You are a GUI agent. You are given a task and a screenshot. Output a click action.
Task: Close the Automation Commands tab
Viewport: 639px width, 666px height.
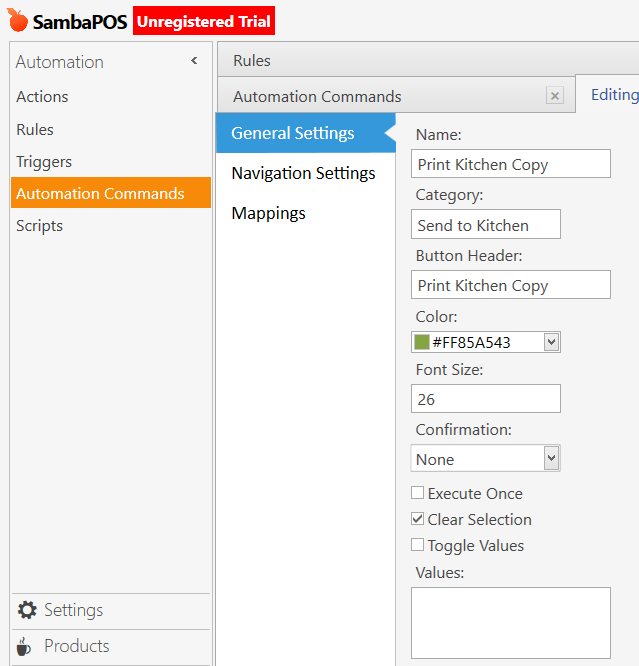click(554, 96)
